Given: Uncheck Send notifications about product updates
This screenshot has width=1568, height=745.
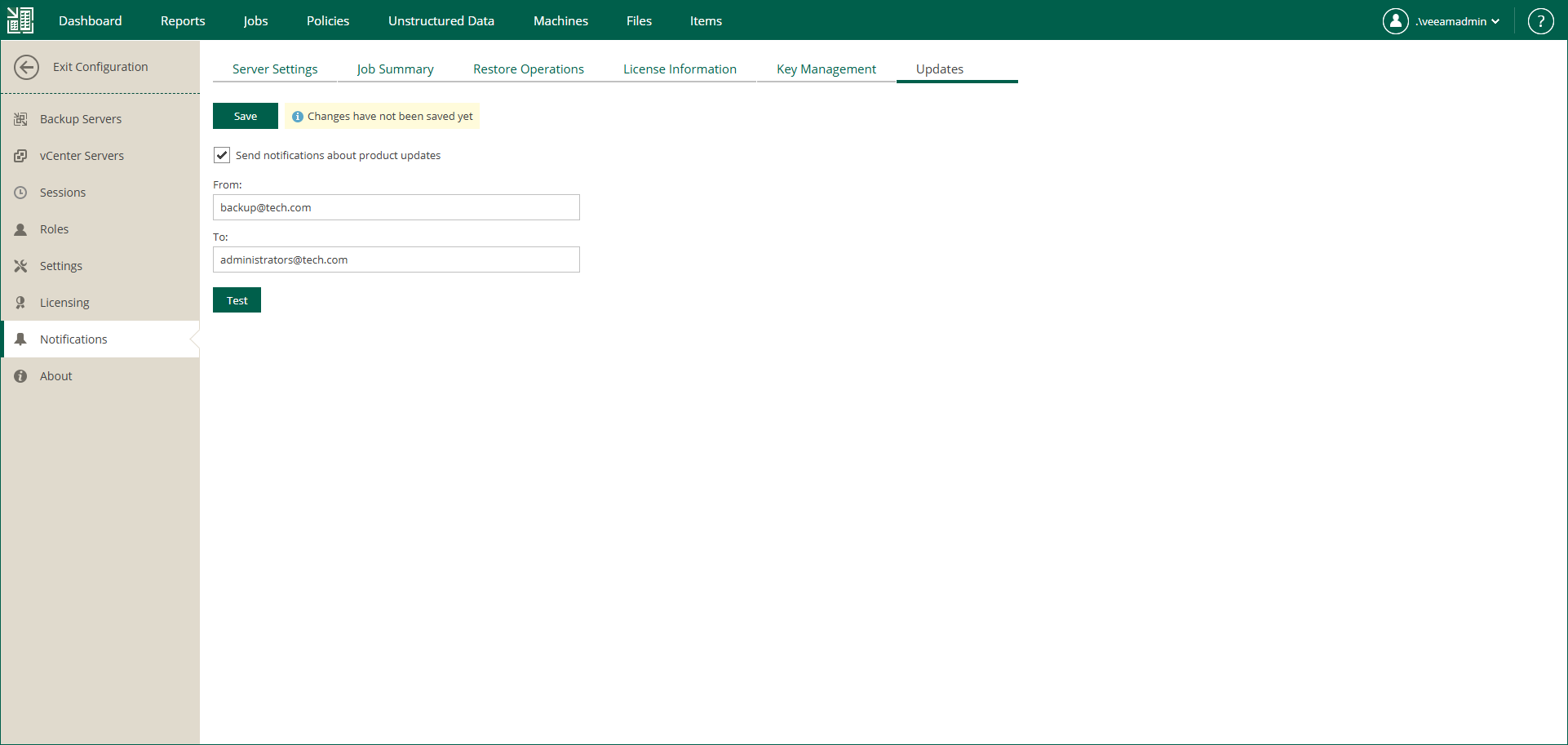Looking at the screenshot, I should 222,155.
